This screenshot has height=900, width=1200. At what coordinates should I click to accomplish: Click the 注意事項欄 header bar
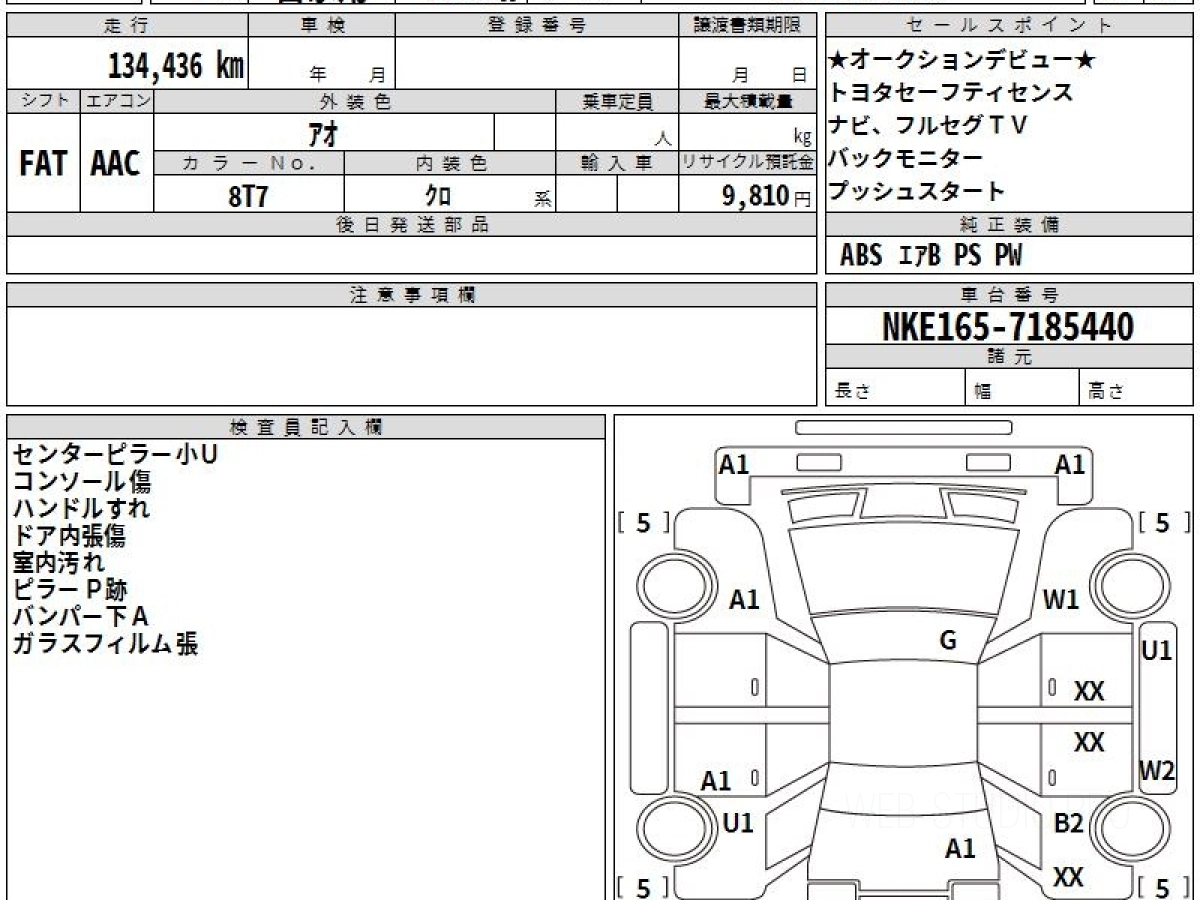click(x=411, y=295)
